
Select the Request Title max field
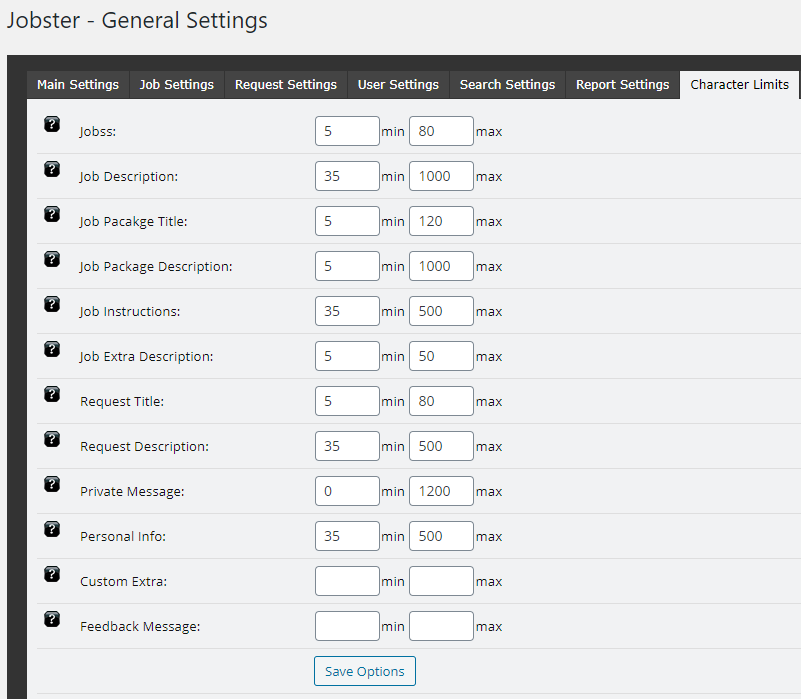pyautogui.click(x=441, y=401)
